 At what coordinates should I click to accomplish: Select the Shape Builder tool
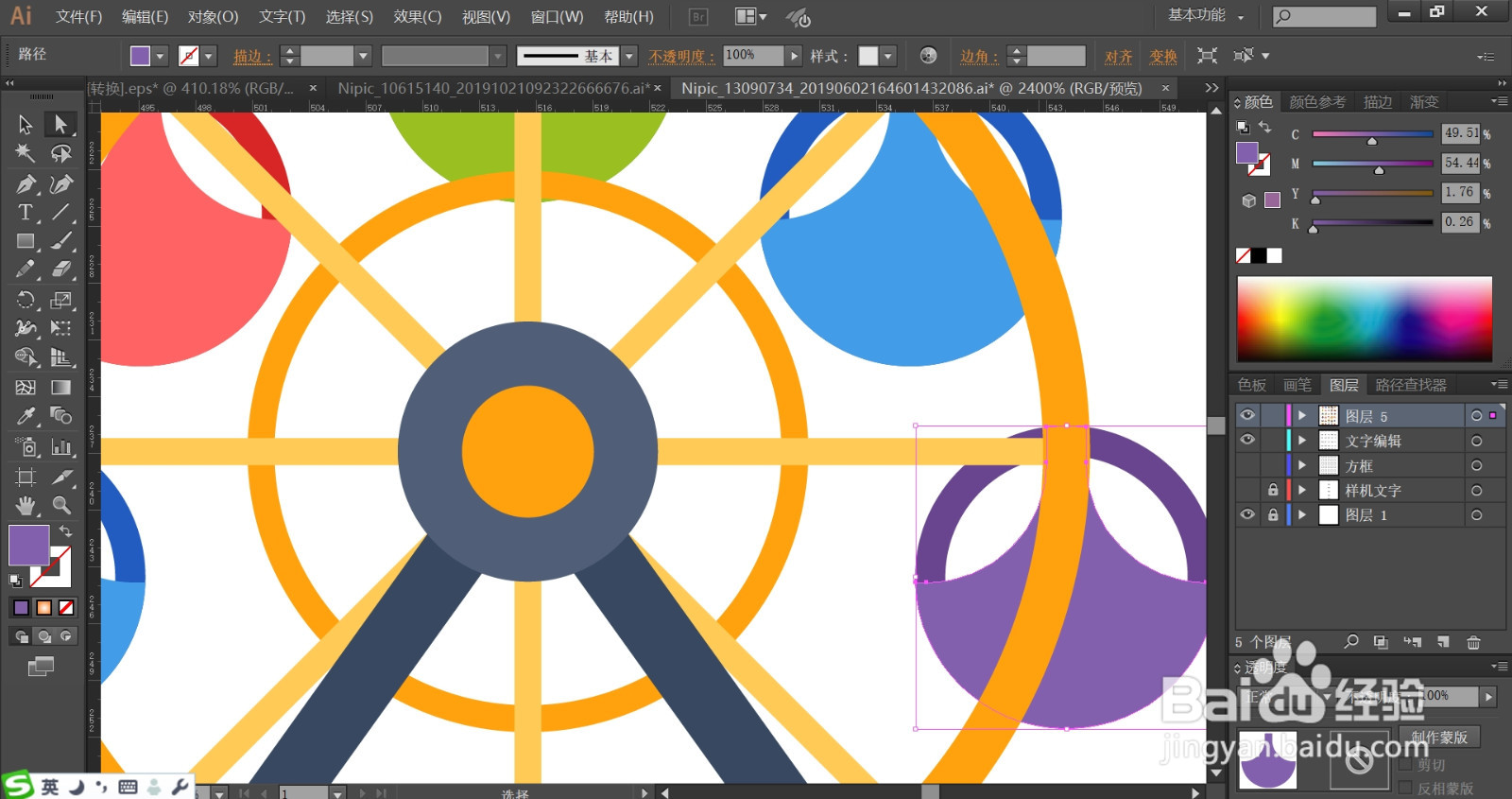[x=26, y=357]
